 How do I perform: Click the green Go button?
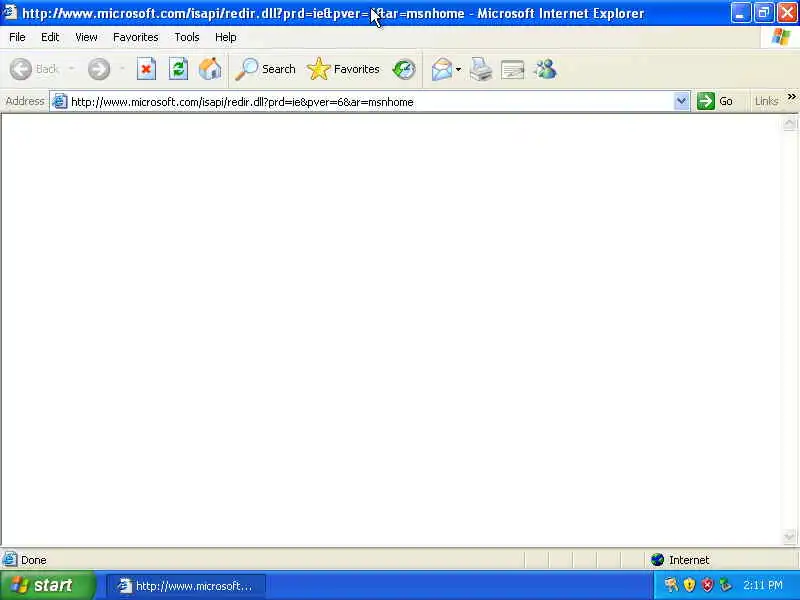tap(715, 101)
